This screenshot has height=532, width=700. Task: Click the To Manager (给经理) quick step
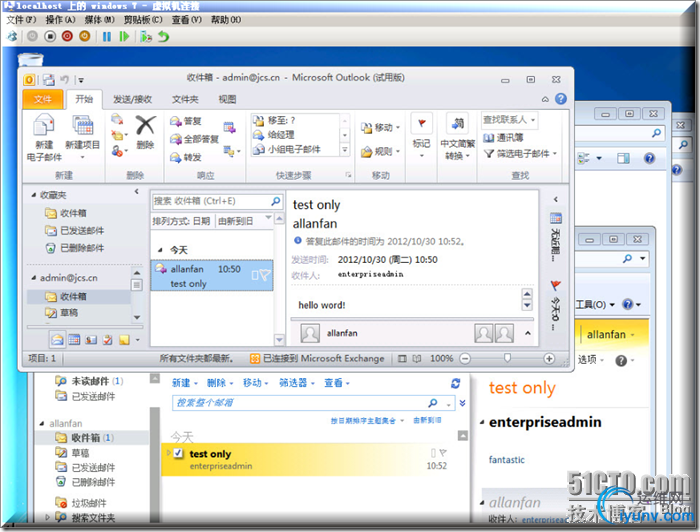coord(274,134)
